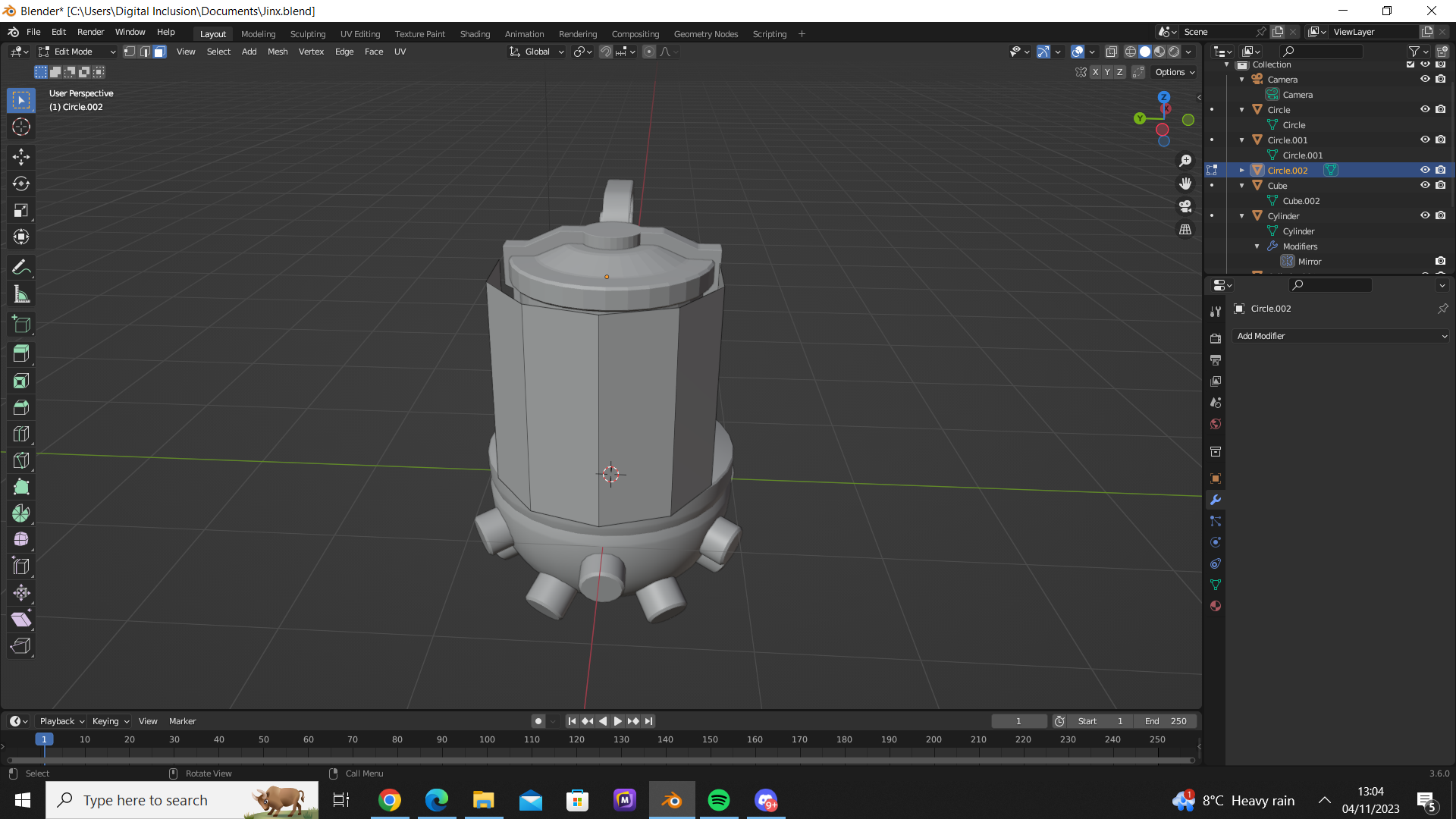The width and height of the screenshot is (1456, 819).
Task: Switch to the Sculpting workspace tab
Action: pos(308,34)
